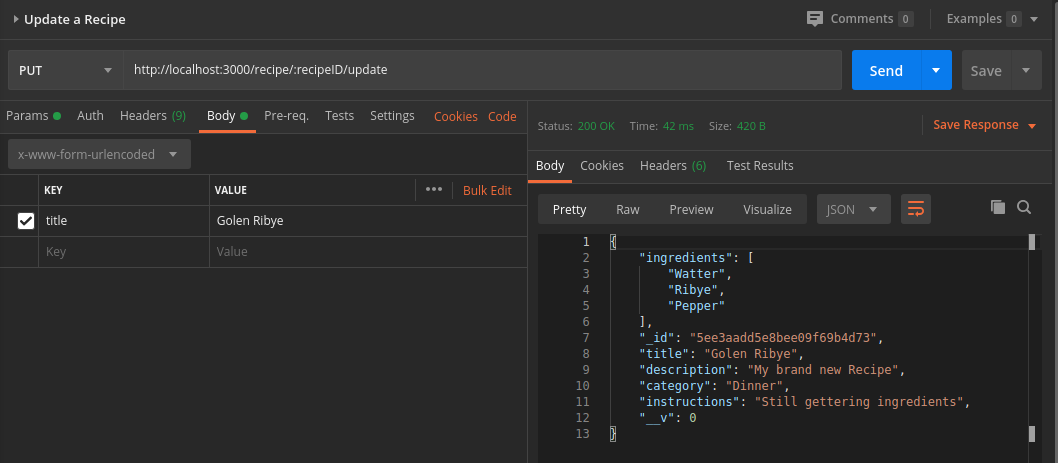The height and width of the screenshot is (463, 1058).
Task: Click the Send button
Action: point(886,70)
